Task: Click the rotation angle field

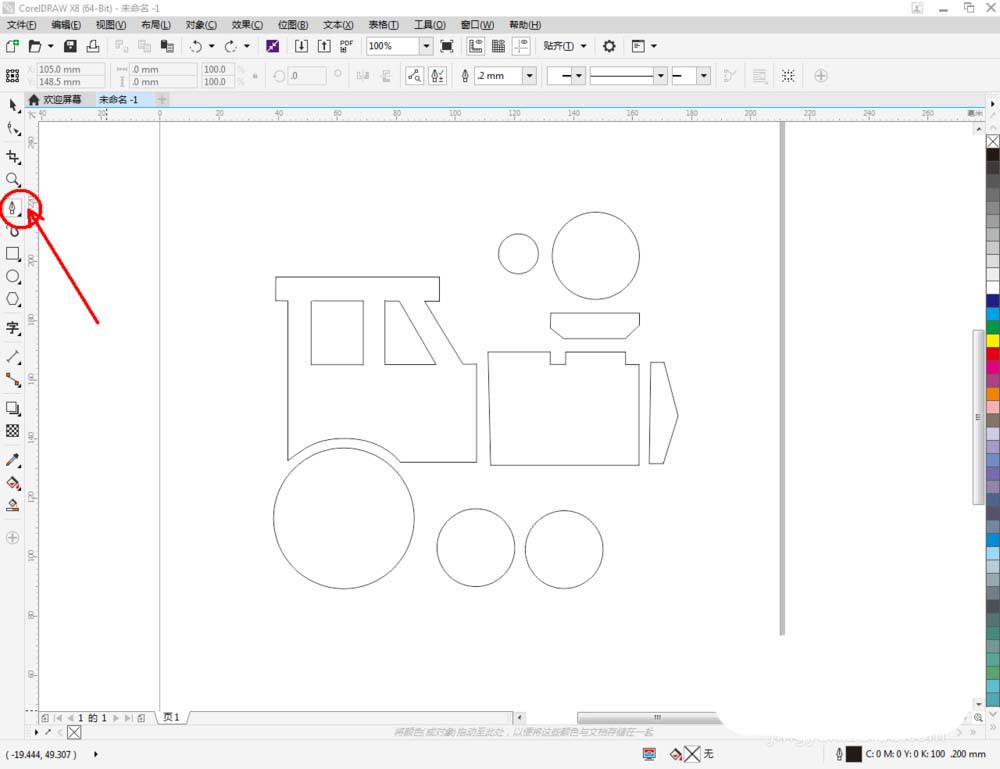Action: point(306,76)
